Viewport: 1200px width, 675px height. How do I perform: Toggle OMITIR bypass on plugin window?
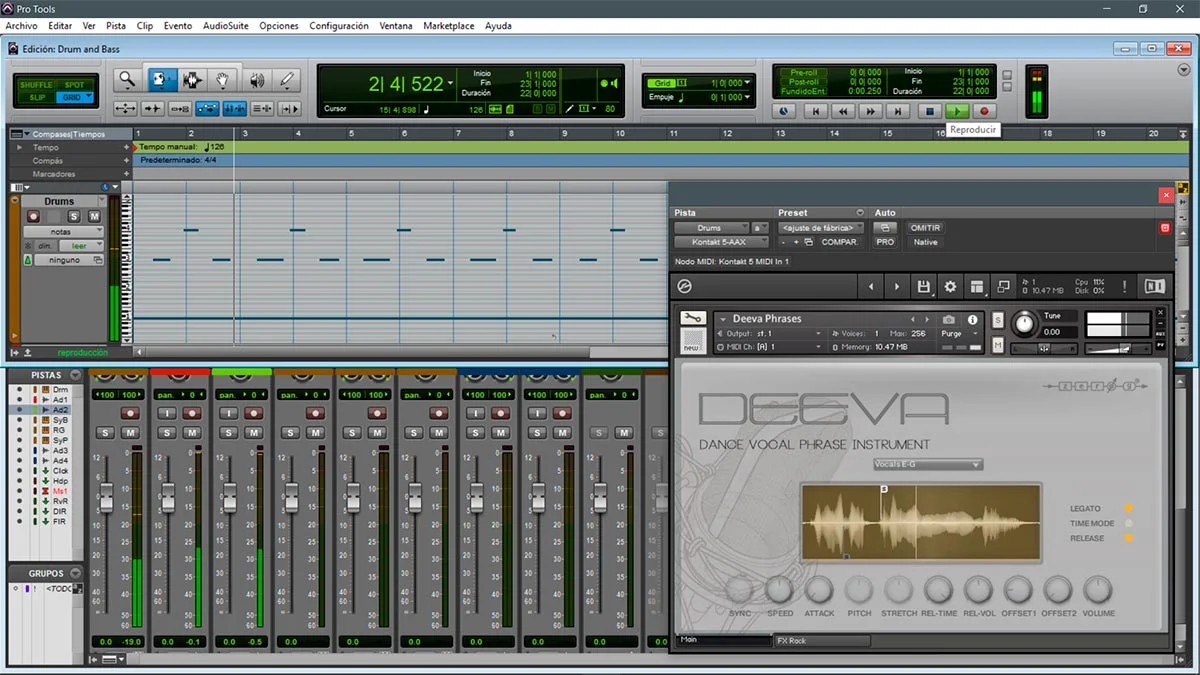[x=926, y=228]
